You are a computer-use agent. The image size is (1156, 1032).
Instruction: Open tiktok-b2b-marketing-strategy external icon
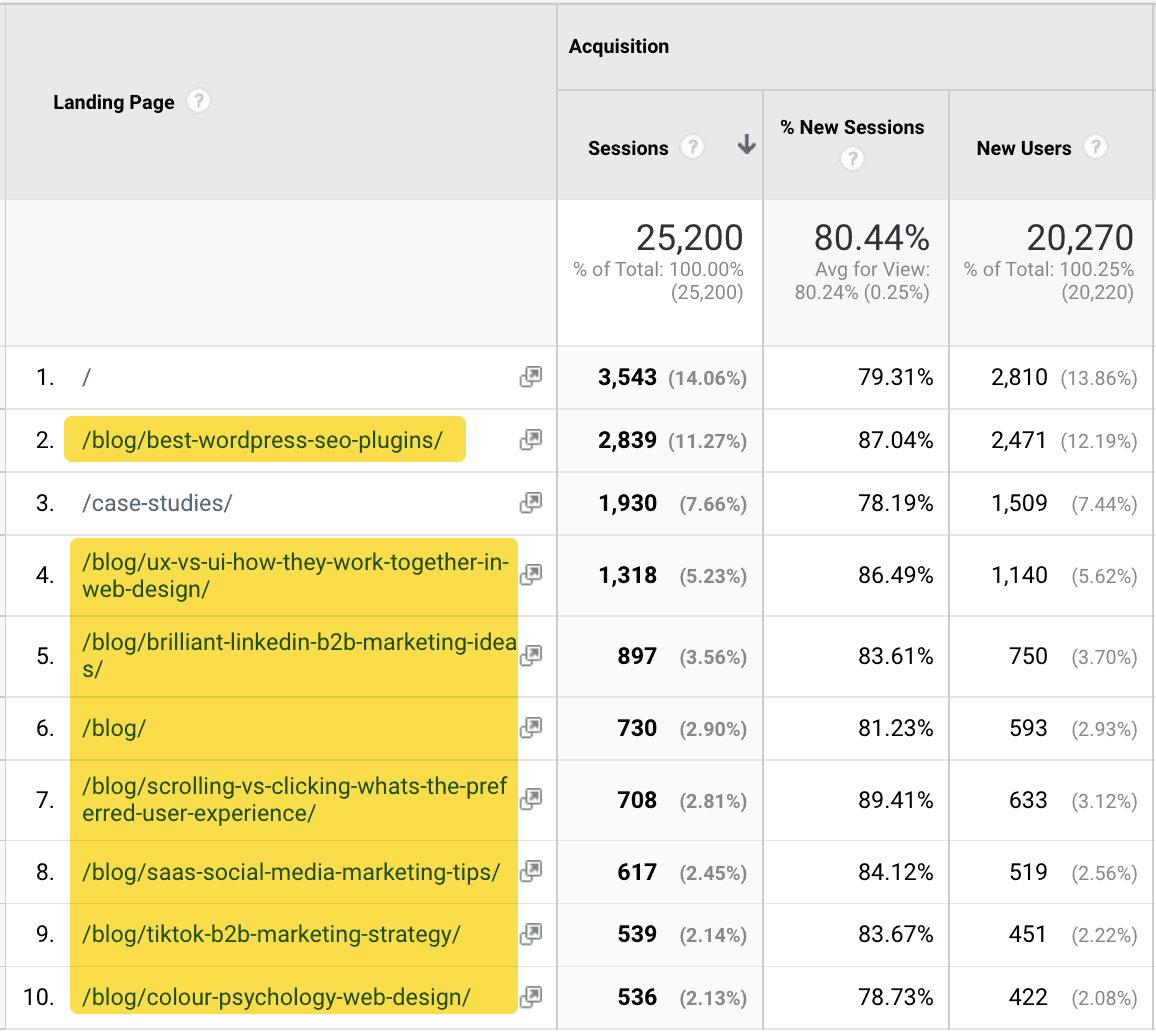click(x=530, y=934)
